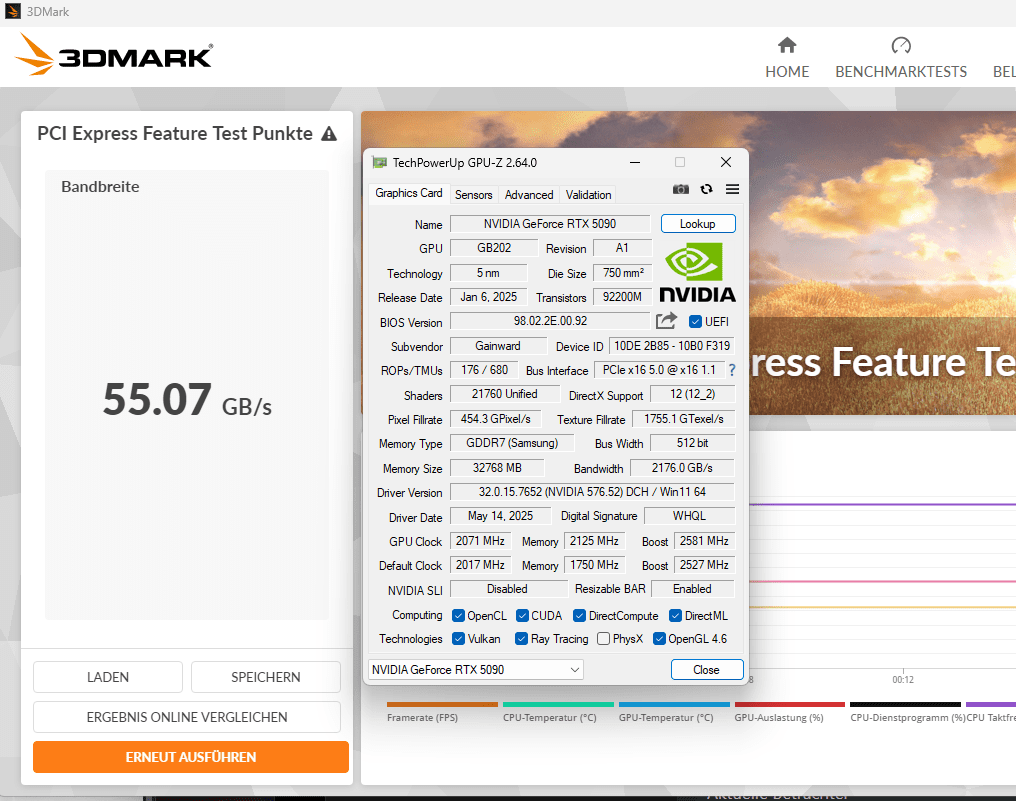Open the GPU-Z hamburger menu

pos(732,189)
